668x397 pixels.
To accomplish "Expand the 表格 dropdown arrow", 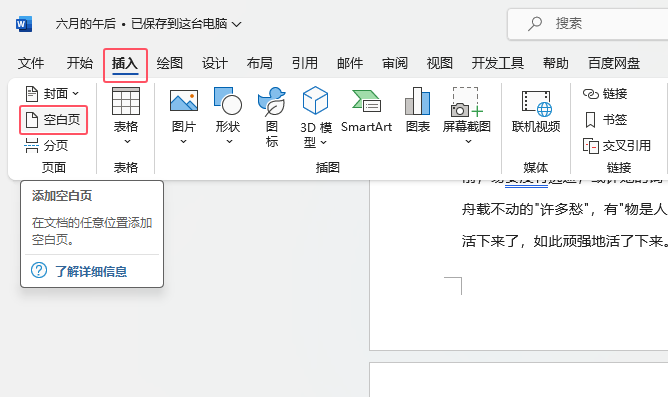I will (x=127, y=141).
